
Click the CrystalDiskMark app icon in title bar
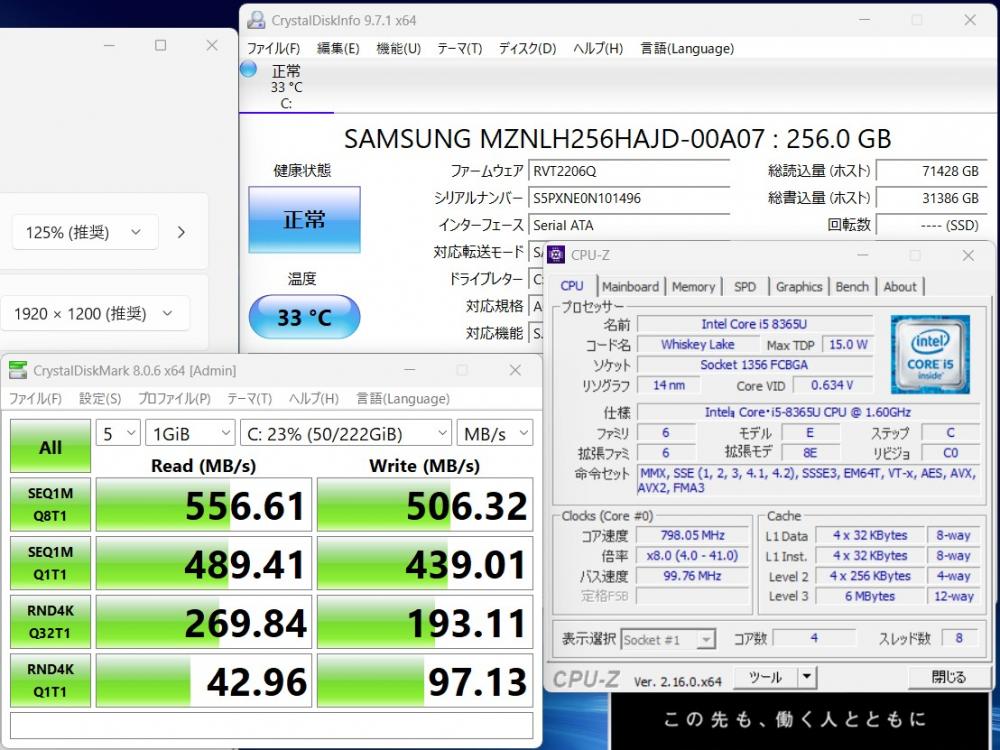[x=18, y=370]
